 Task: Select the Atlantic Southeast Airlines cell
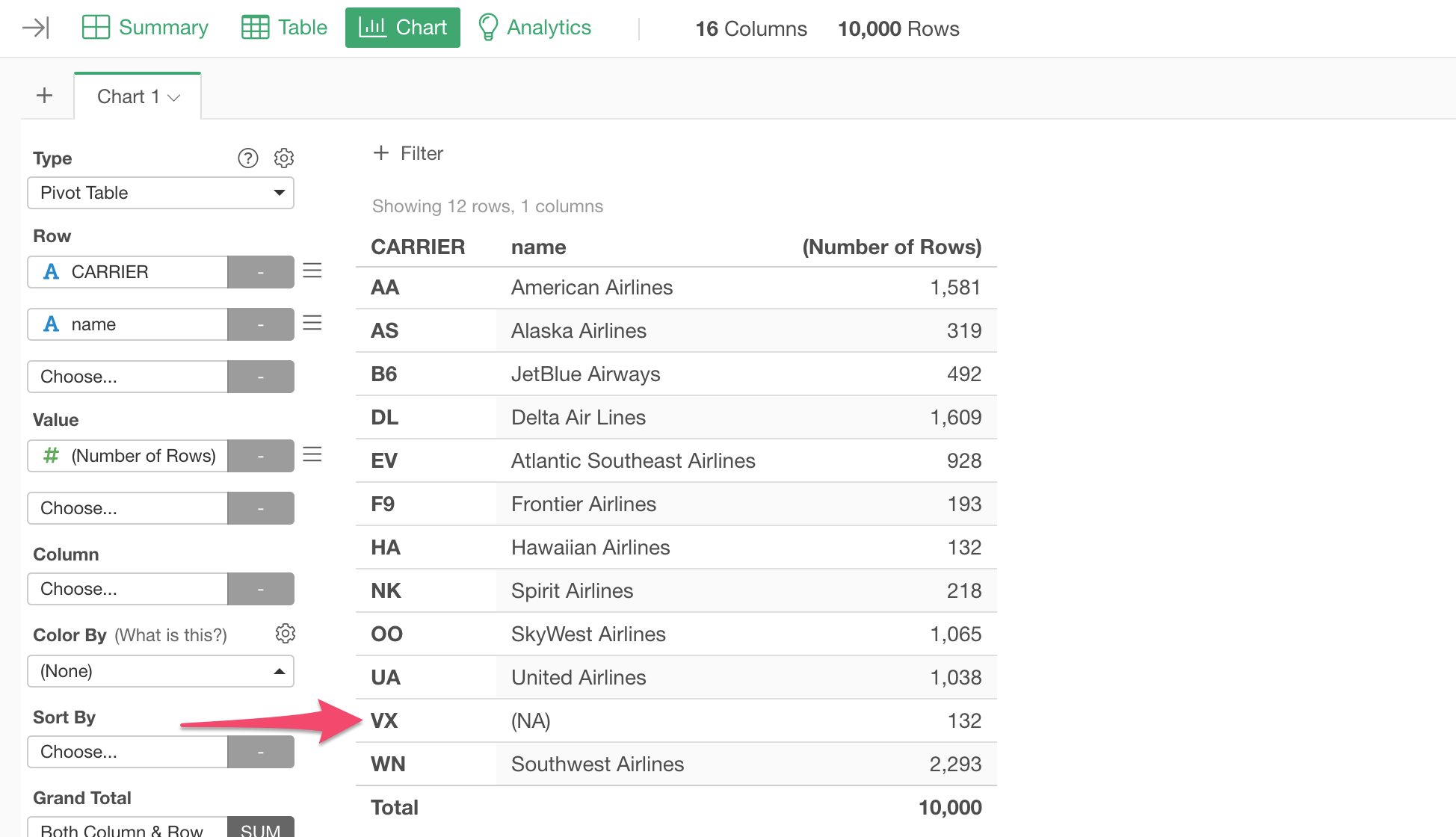[633, 461]
